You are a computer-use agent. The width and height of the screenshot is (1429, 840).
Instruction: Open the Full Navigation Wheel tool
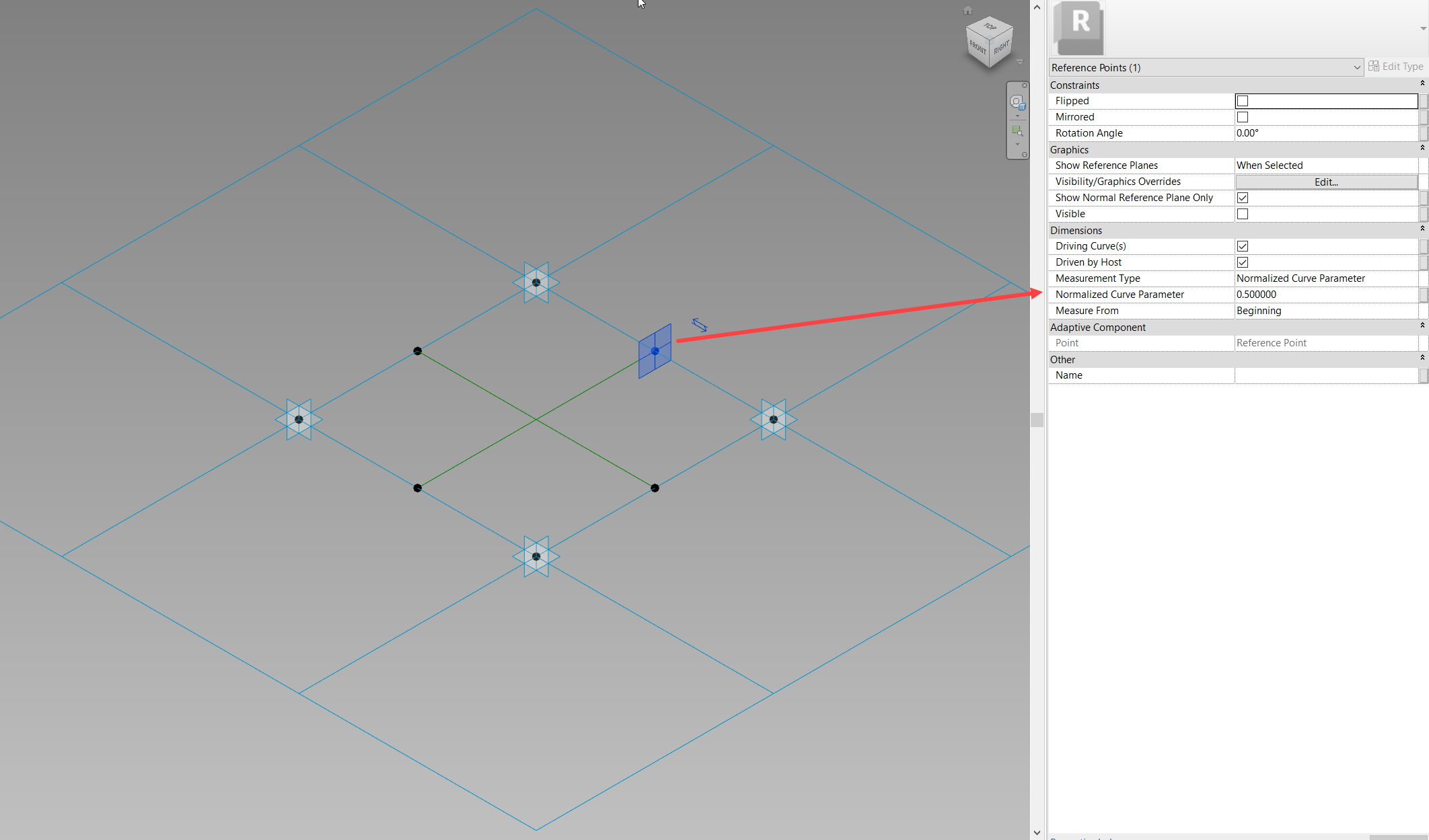click(x=1017, y=102)
